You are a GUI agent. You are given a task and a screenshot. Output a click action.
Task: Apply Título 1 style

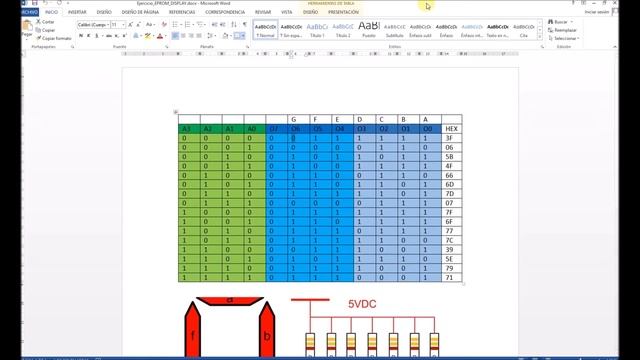click(x=317, y=29)
